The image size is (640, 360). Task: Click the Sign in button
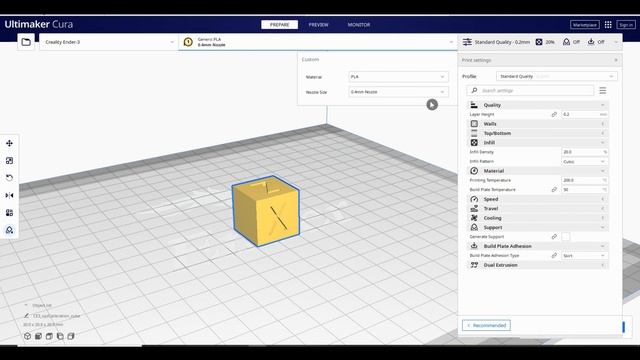click(626, 25)
